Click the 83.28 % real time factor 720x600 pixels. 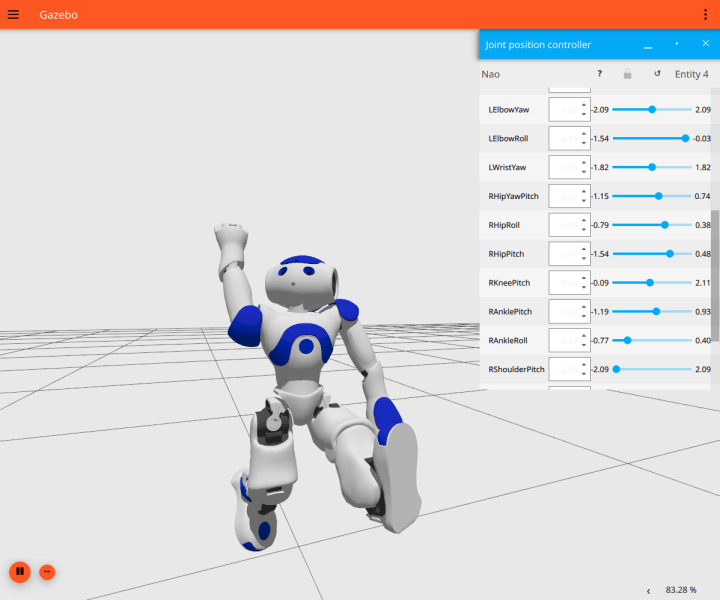click(681, 590)
